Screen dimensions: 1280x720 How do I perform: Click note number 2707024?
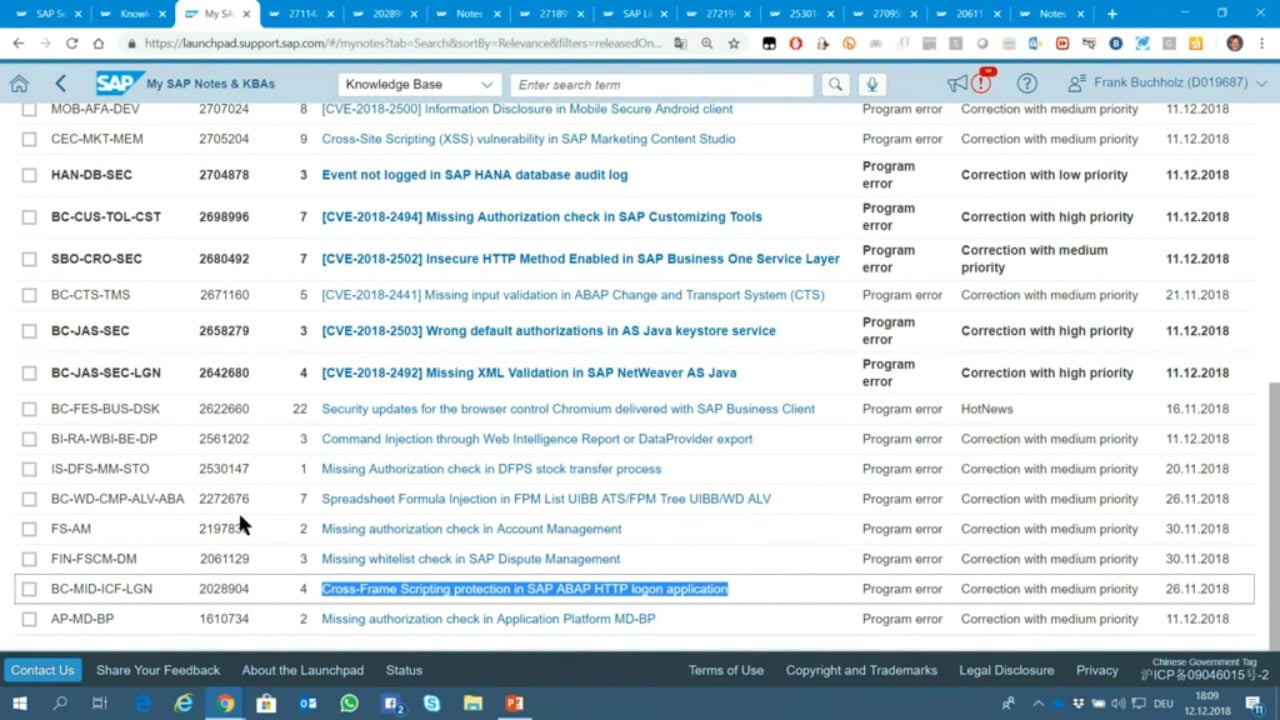click(x=224, y=109)
